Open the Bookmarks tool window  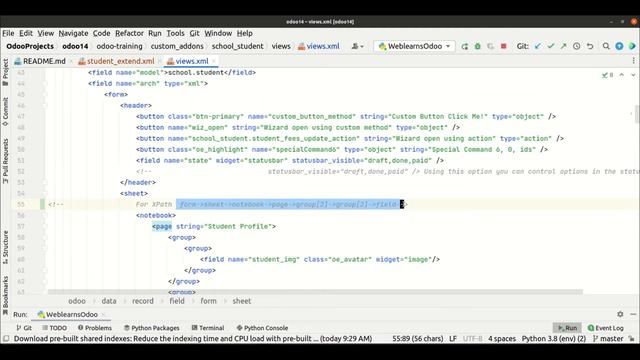(x=5, y=295)
